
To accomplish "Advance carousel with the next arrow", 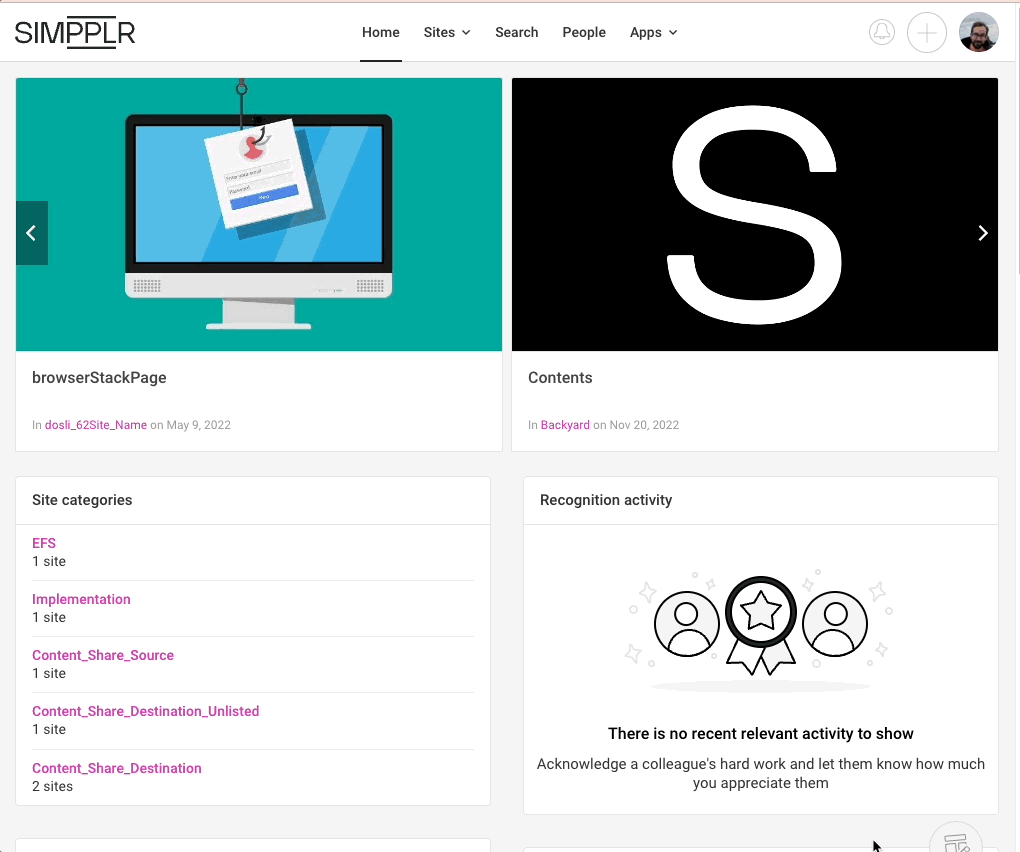I will coord(982,233).
